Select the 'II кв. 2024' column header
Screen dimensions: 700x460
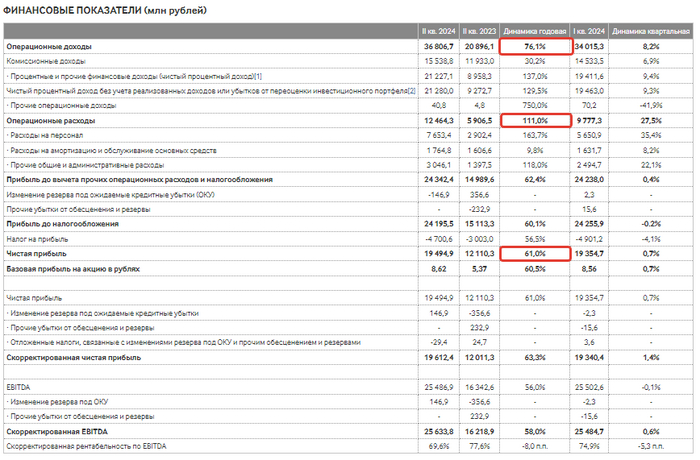[440, 33]
